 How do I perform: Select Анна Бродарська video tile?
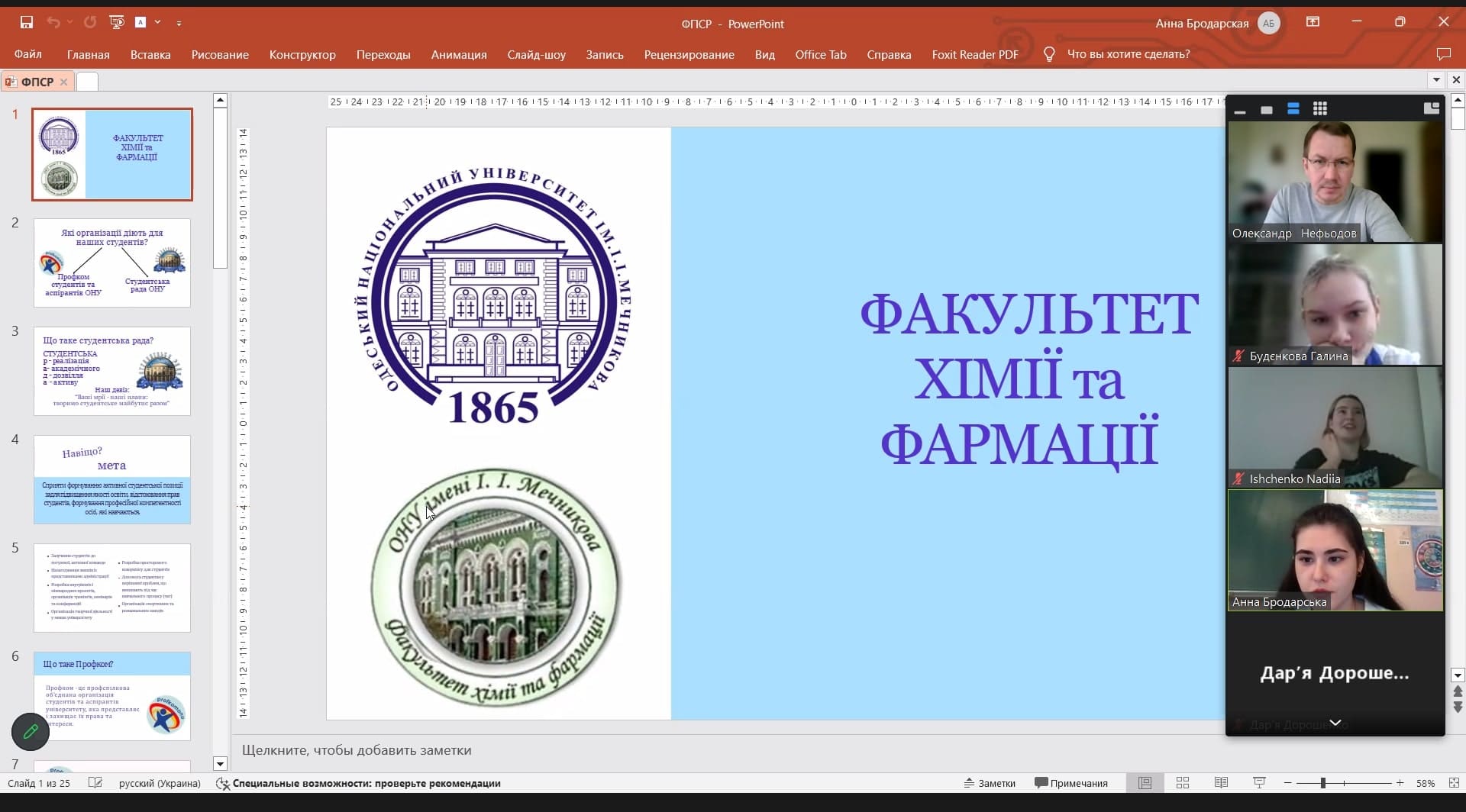[x=1335, y=550]
